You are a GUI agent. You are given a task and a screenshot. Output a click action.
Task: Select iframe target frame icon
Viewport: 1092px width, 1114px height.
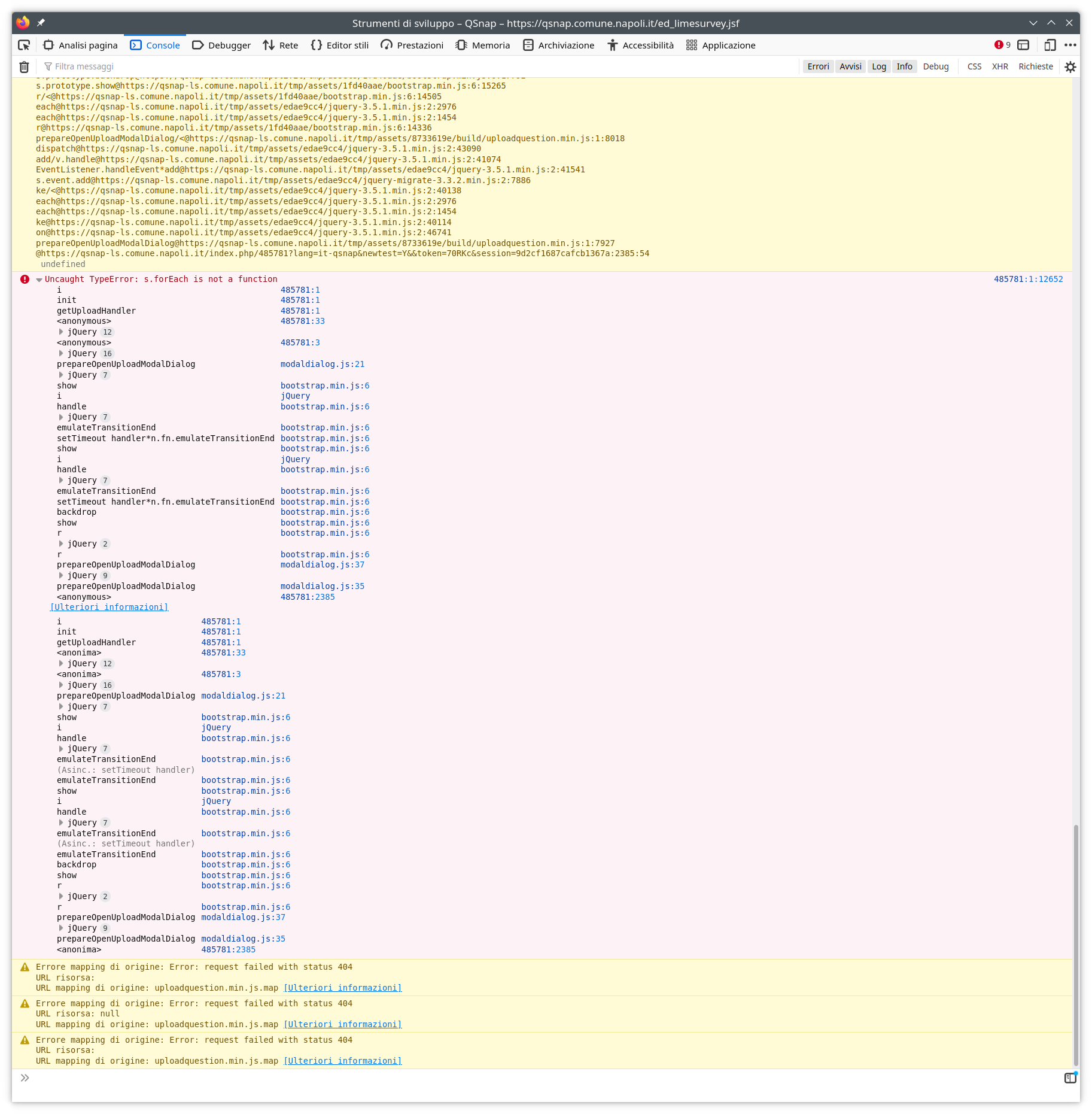click(x=1023, y=45)
